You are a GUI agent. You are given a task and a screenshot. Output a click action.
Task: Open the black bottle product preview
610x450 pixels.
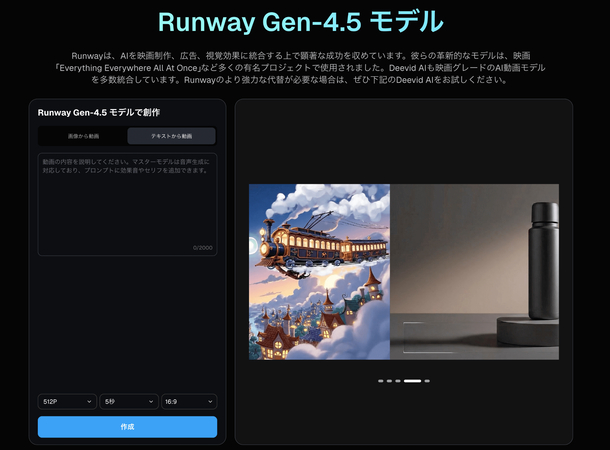(x=475, y=272)
